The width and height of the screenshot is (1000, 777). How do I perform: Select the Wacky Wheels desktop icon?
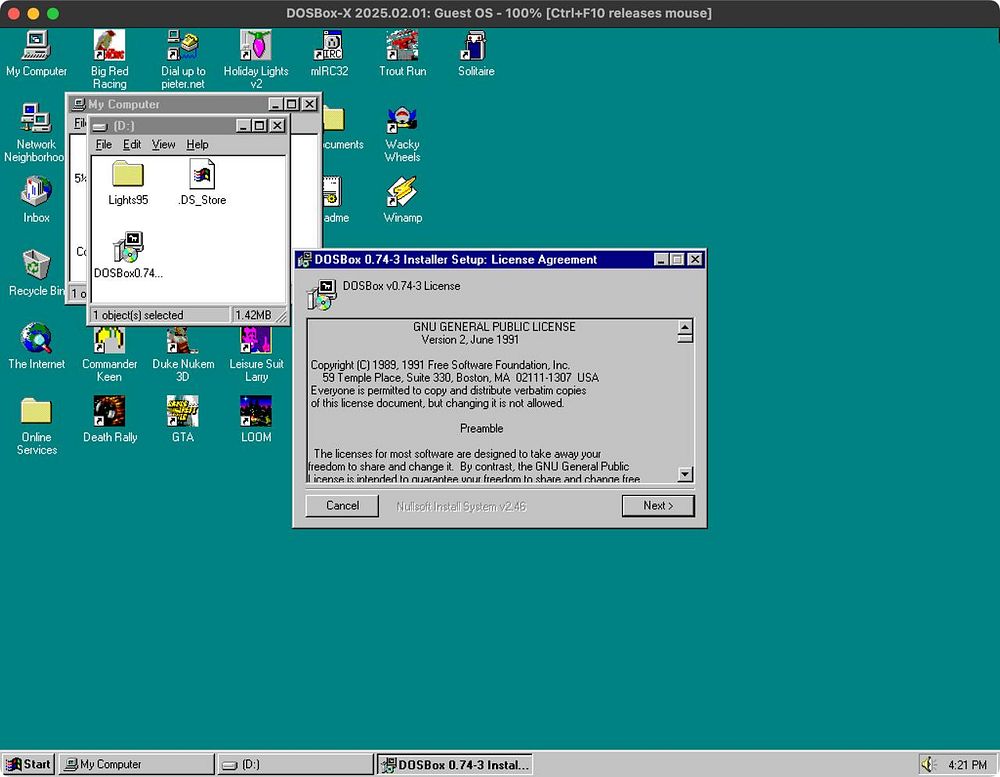tap(402, 121)
